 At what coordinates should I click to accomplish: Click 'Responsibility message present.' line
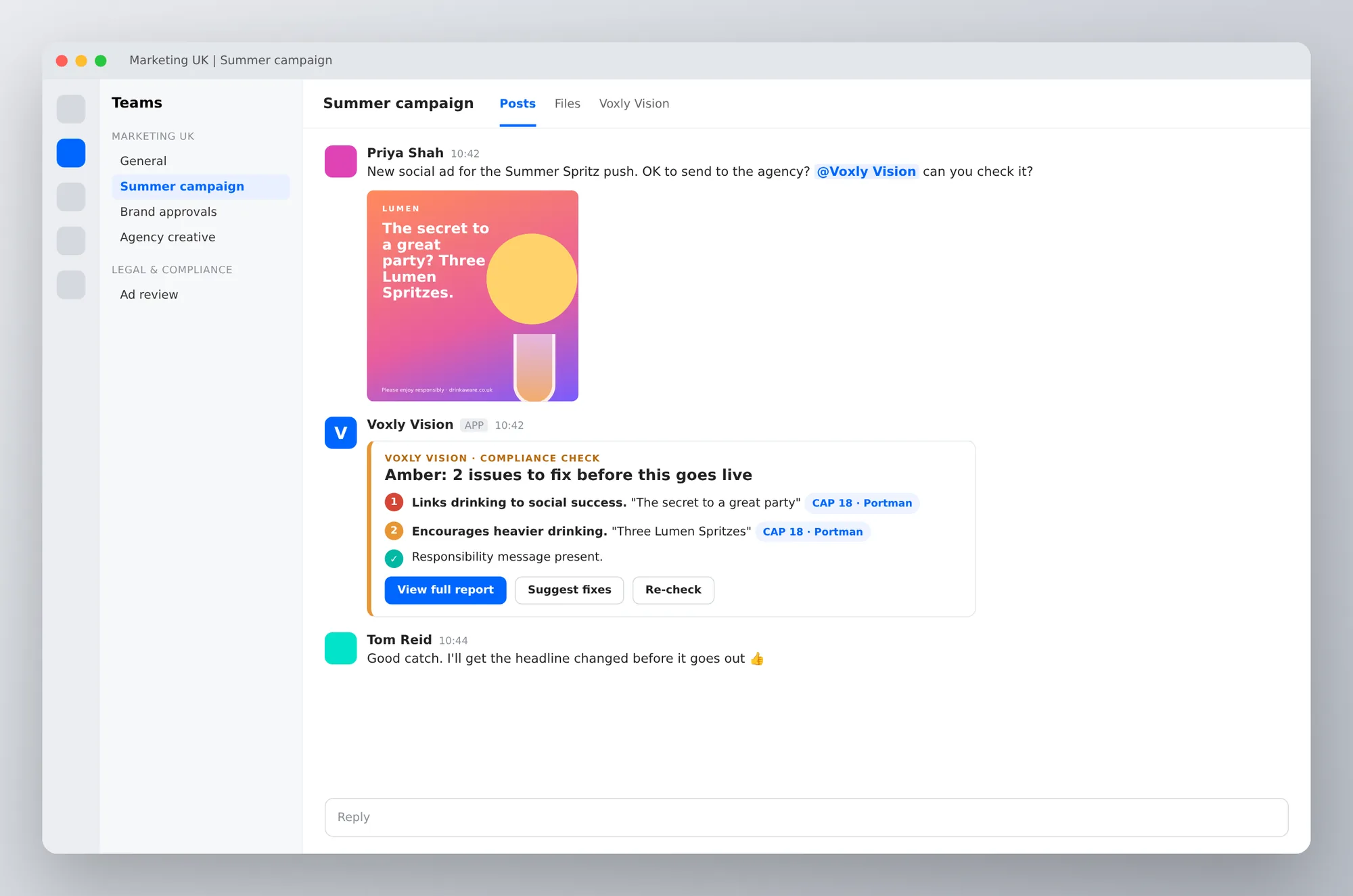coord(507,557)
